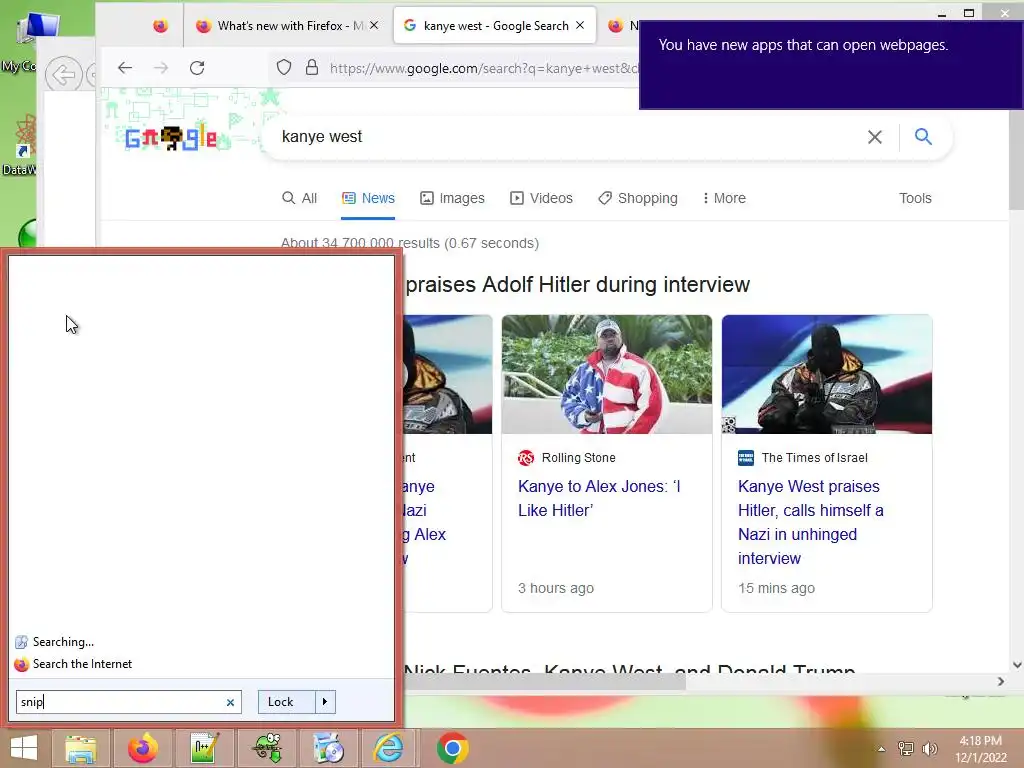Click the site security padlock icon

[x=312, y=67]
